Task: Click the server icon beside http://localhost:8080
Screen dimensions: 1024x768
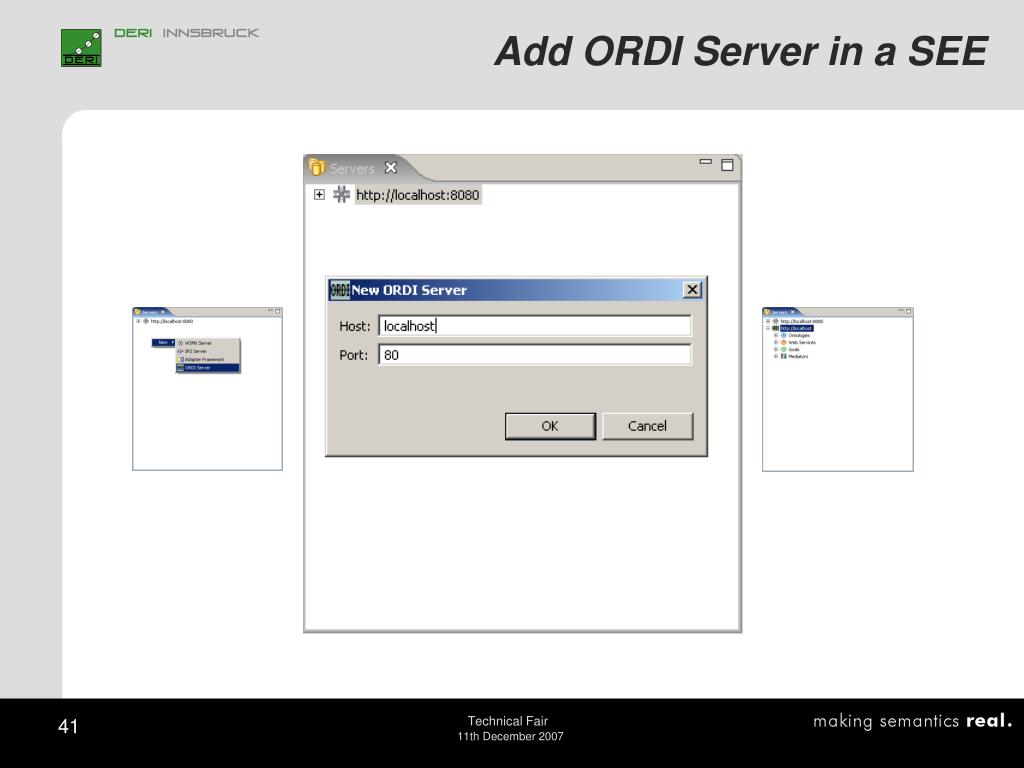Action: tap(341, 194)
